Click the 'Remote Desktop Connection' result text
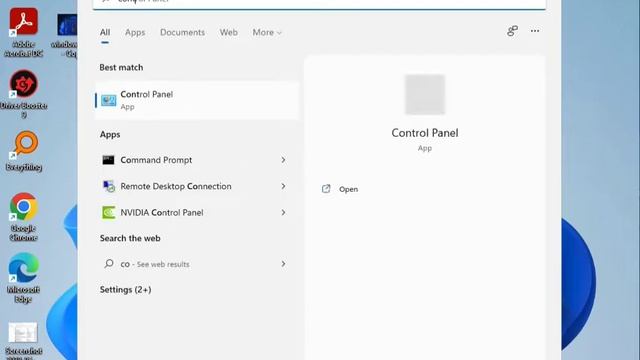640x360 pixels. (176, 186)
